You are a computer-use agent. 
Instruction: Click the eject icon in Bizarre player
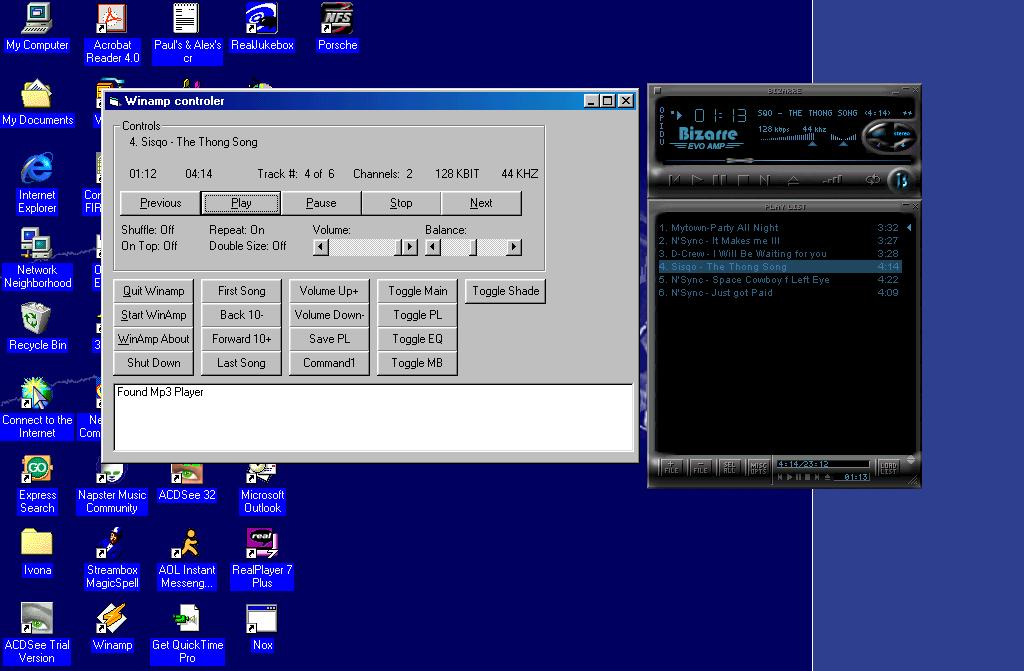[x=793, y=180]
